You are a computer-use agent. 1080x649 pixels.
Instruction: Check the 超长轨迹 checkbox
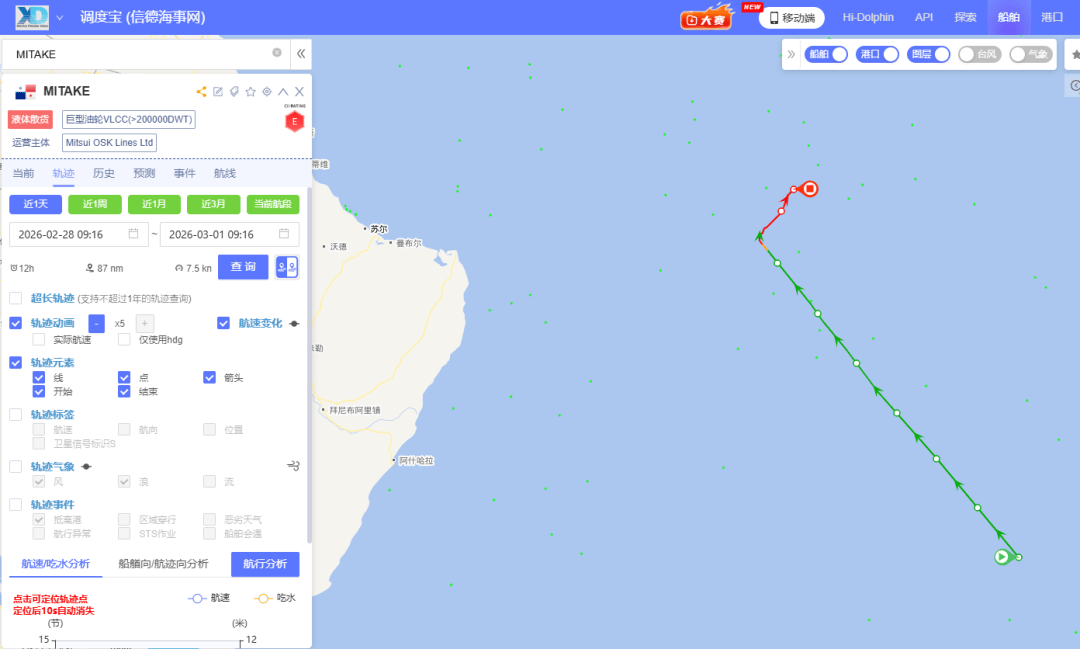click(x=16, y=298)
